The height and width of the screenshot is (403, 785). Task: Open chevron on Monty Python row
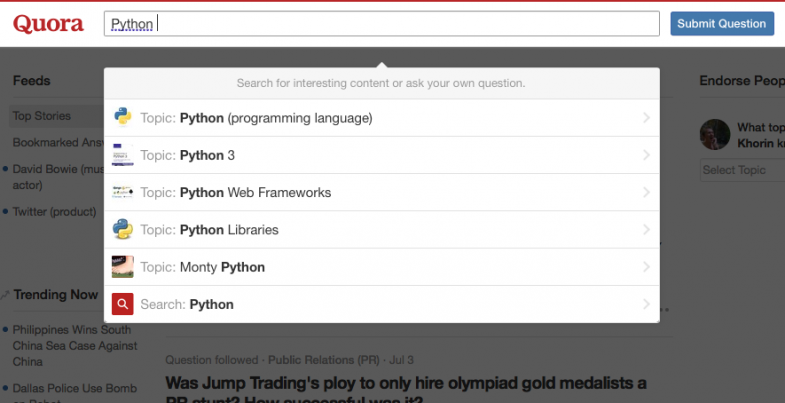tap(646, 267)
